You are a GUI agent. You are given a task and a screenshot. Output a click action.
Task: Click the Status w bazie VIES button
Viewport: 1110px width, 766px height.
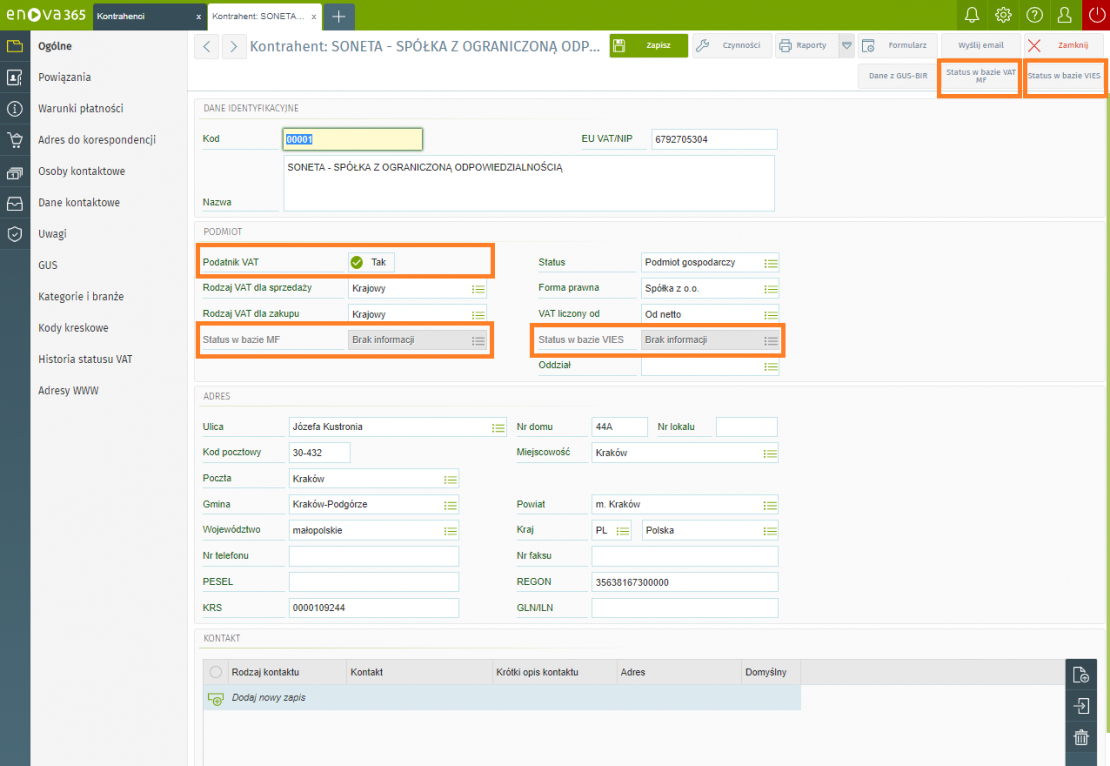[1065, 76]
